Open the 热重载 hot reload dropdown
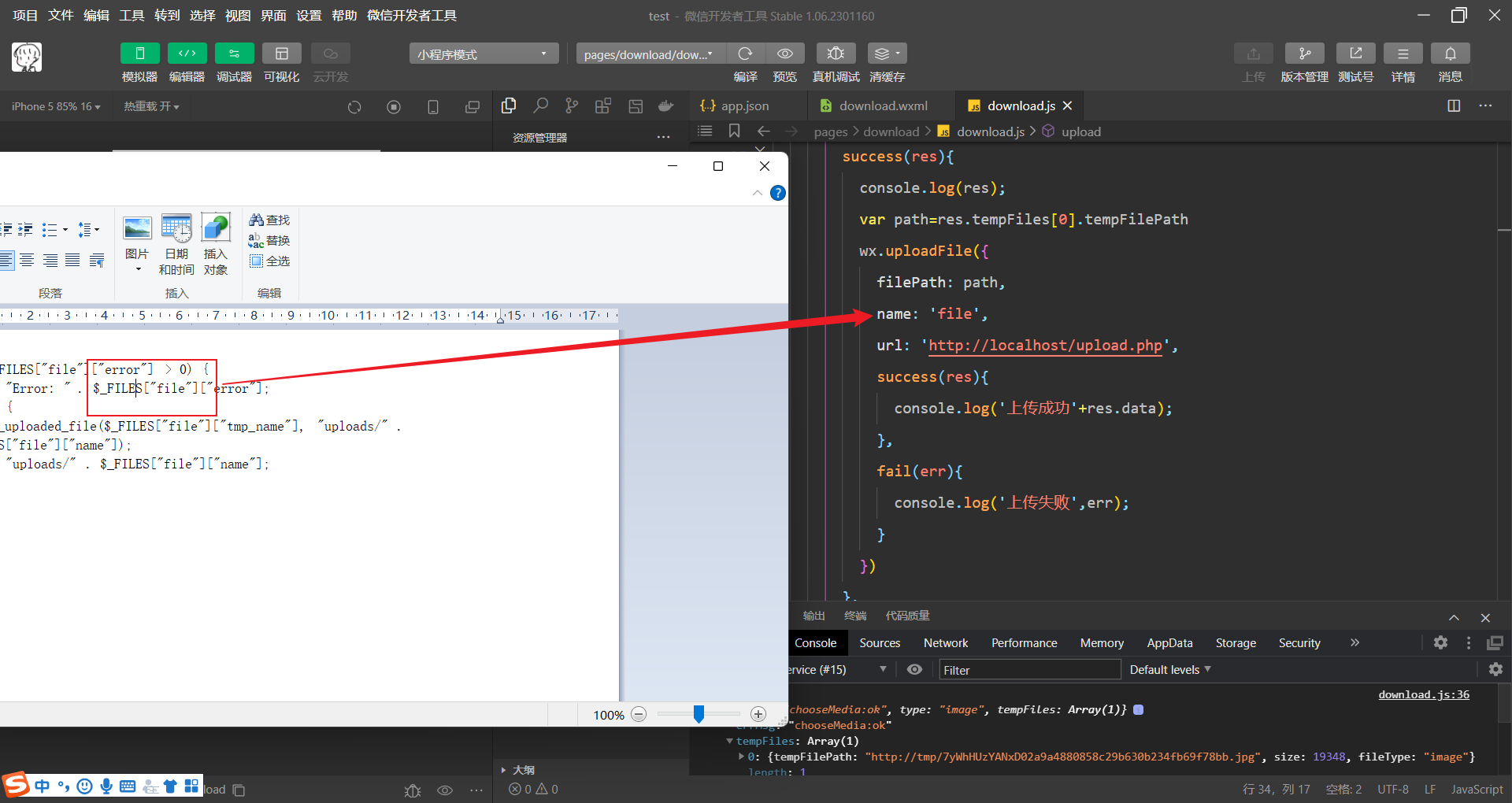Screen dimensions: 1512x803 click(151, 106)
